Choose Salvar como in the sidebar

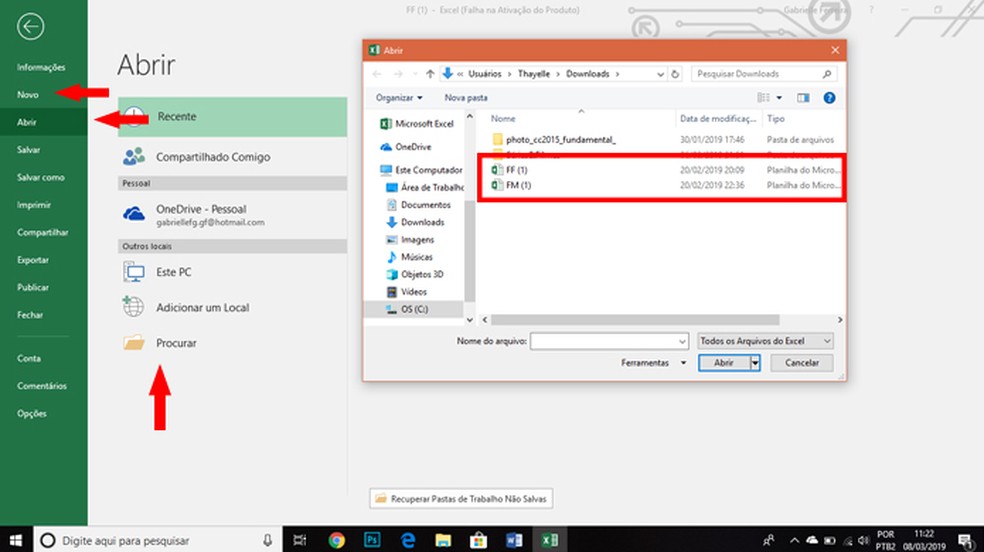coord(40,178)
